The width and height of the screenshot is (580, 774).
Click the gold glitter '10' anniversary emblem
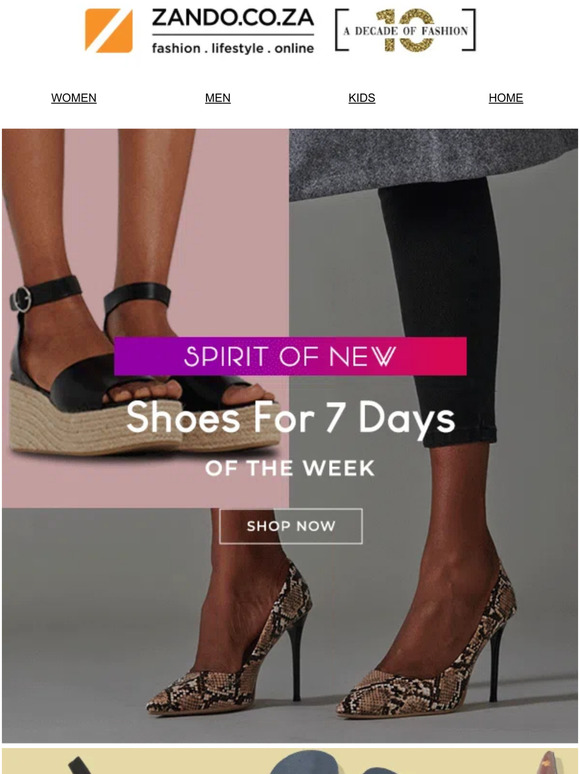click(x=409, y=30)
